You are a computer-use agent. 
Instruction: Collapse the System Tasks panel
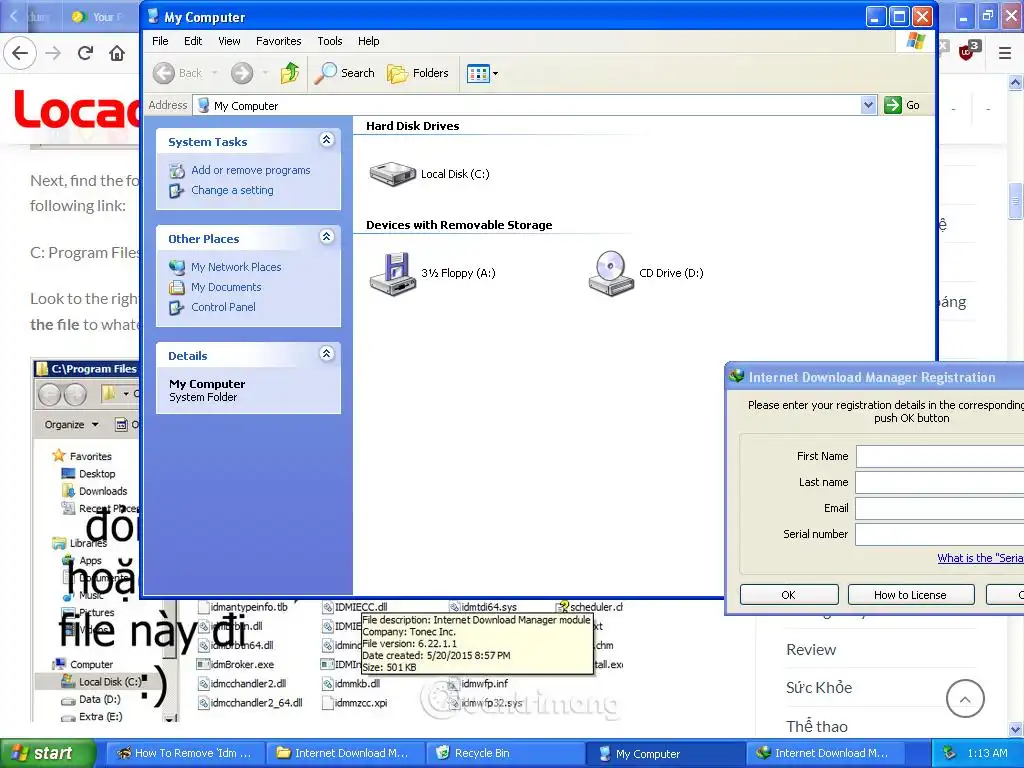coord(327,140)
